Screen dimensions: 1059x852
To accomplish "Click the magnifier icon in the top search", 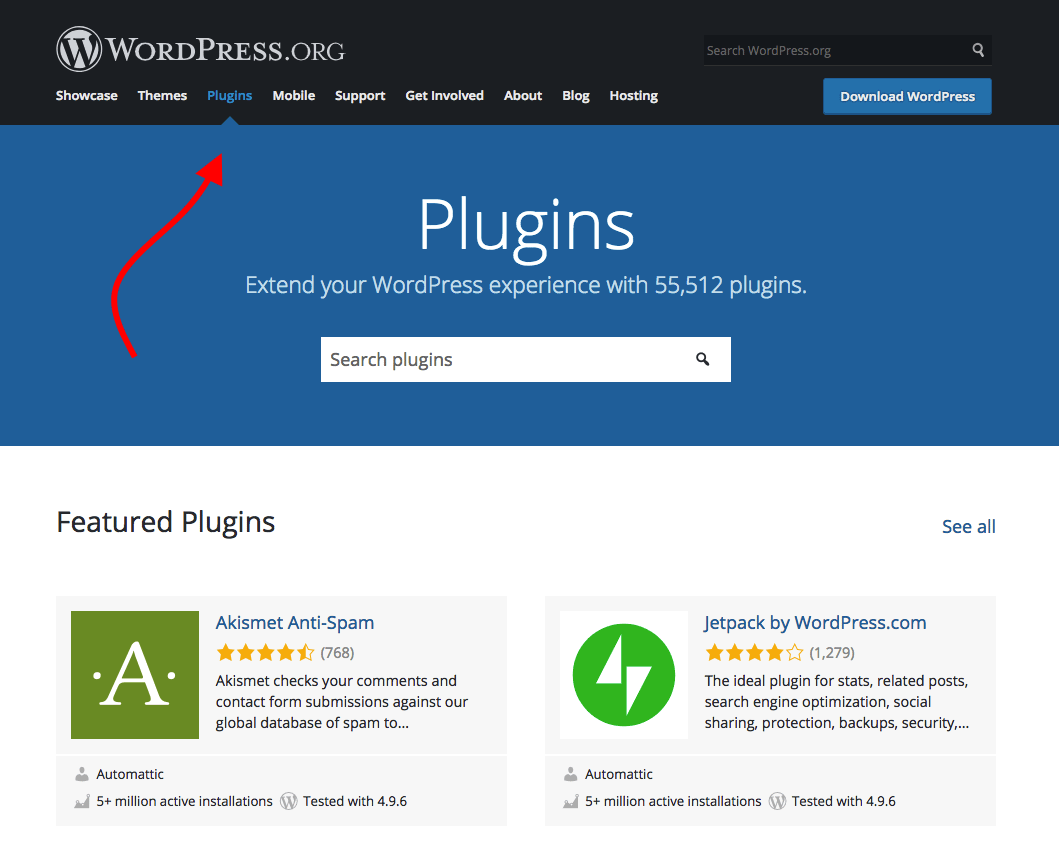I will coord(978,50).
